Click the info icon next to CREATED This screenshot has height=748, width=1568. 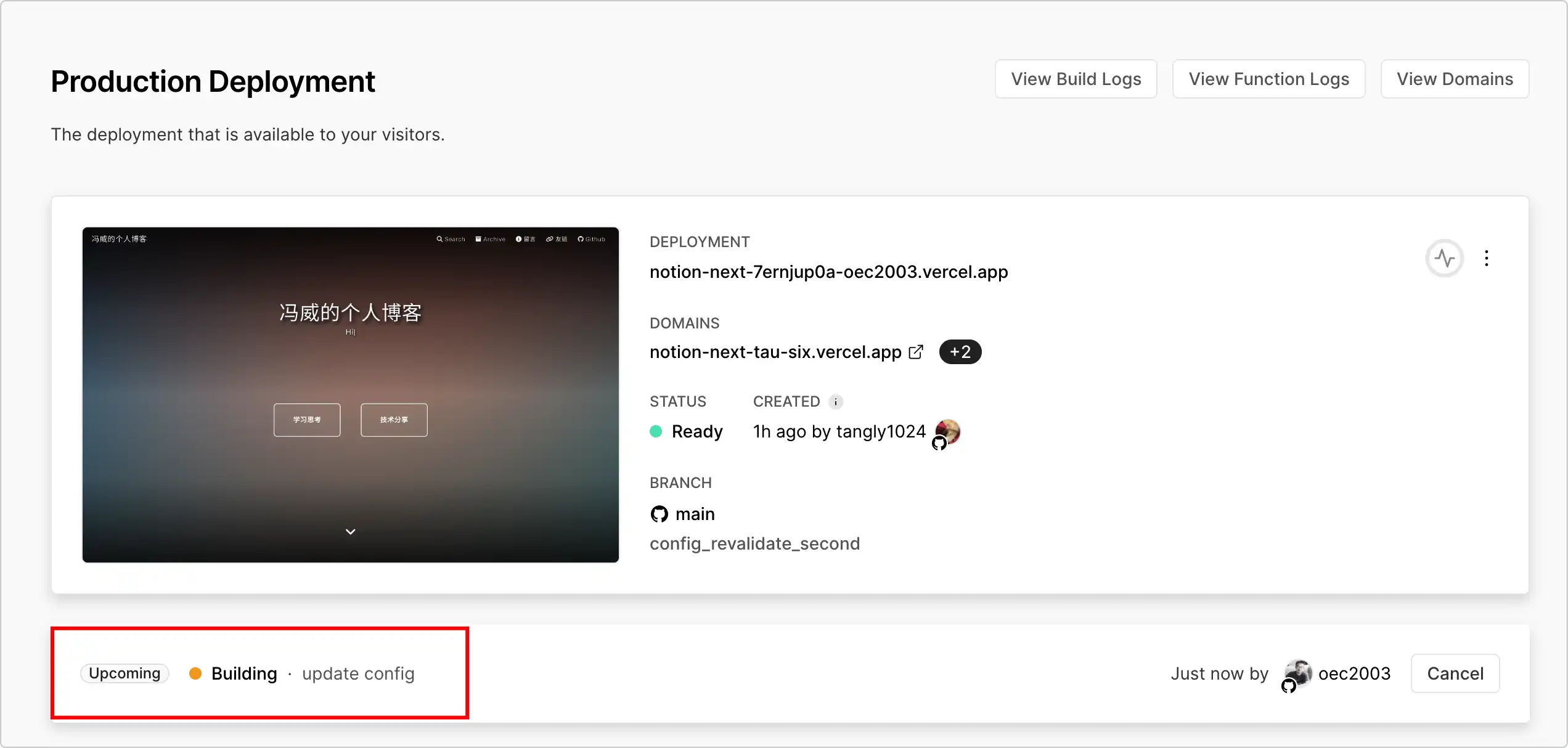pos(836,402)
